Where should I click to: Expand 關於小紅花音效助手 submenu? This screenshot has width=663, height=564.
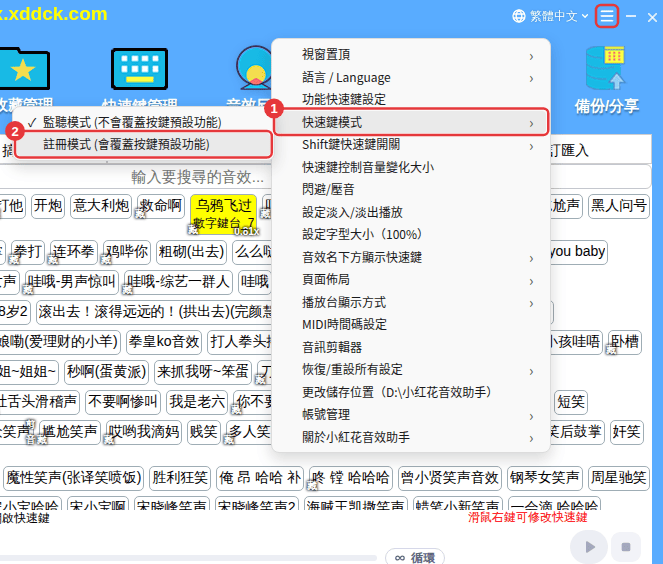pos(411,437)
